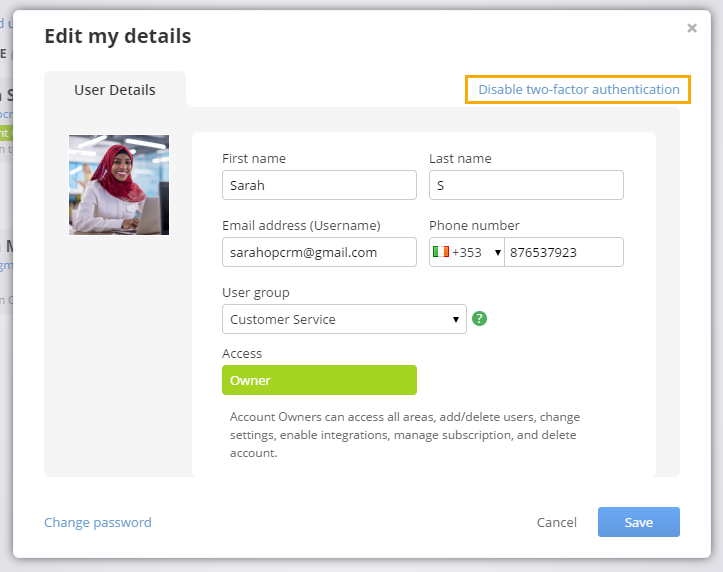Click the profile photo thumbnail
Screen dimensions: 723x572
tap(119, 185)
